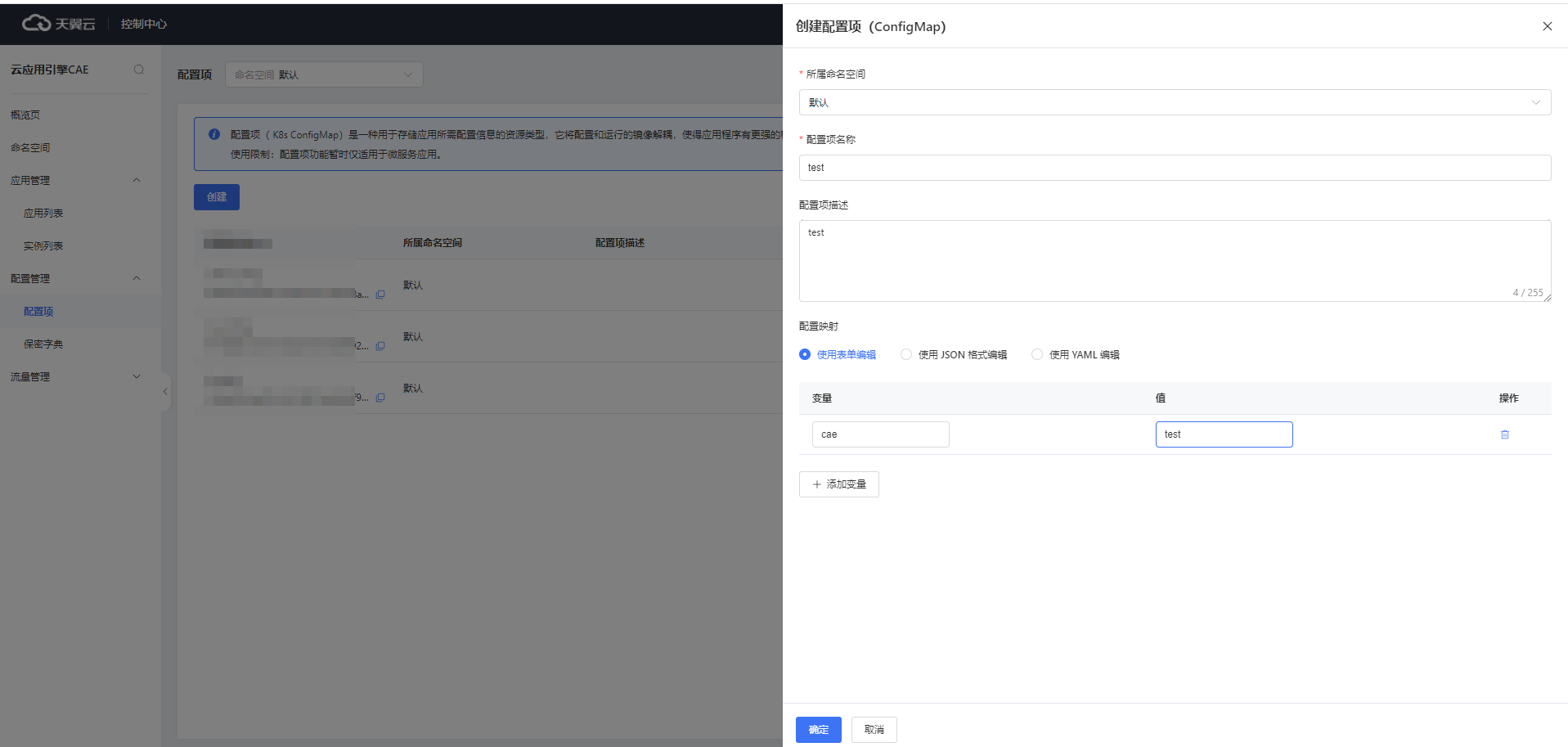Click the trash icon for variable cae
1568x747 pixels.
pyautogui.click(x=1504, y=434)
